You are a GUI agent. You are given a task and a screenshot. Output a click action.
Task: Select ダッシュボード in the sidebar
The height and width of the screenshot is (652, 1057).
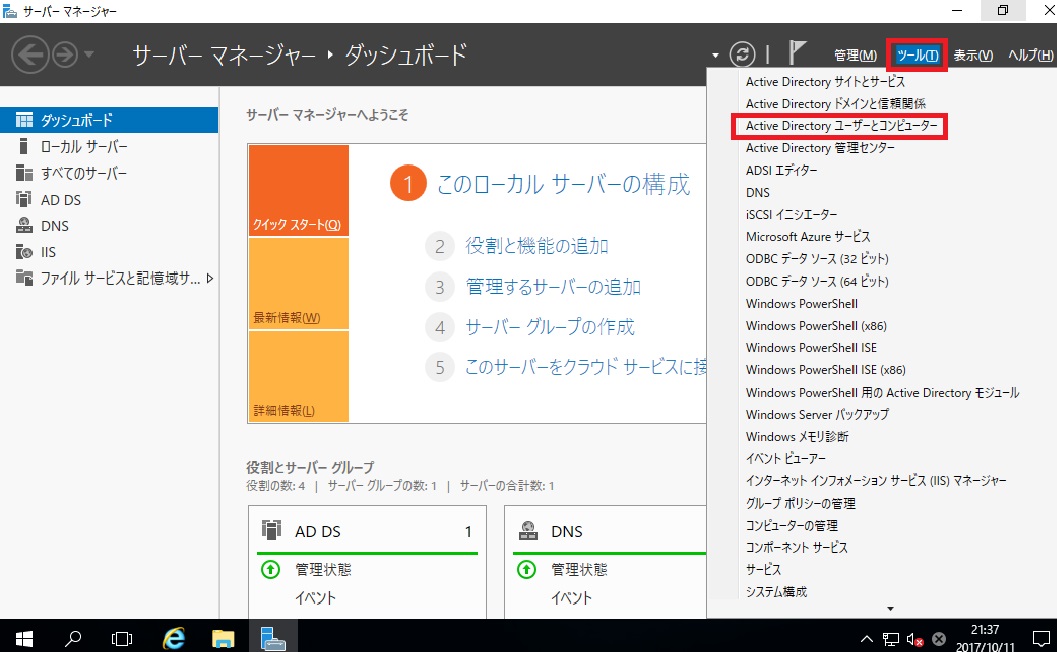click(109, 120)
